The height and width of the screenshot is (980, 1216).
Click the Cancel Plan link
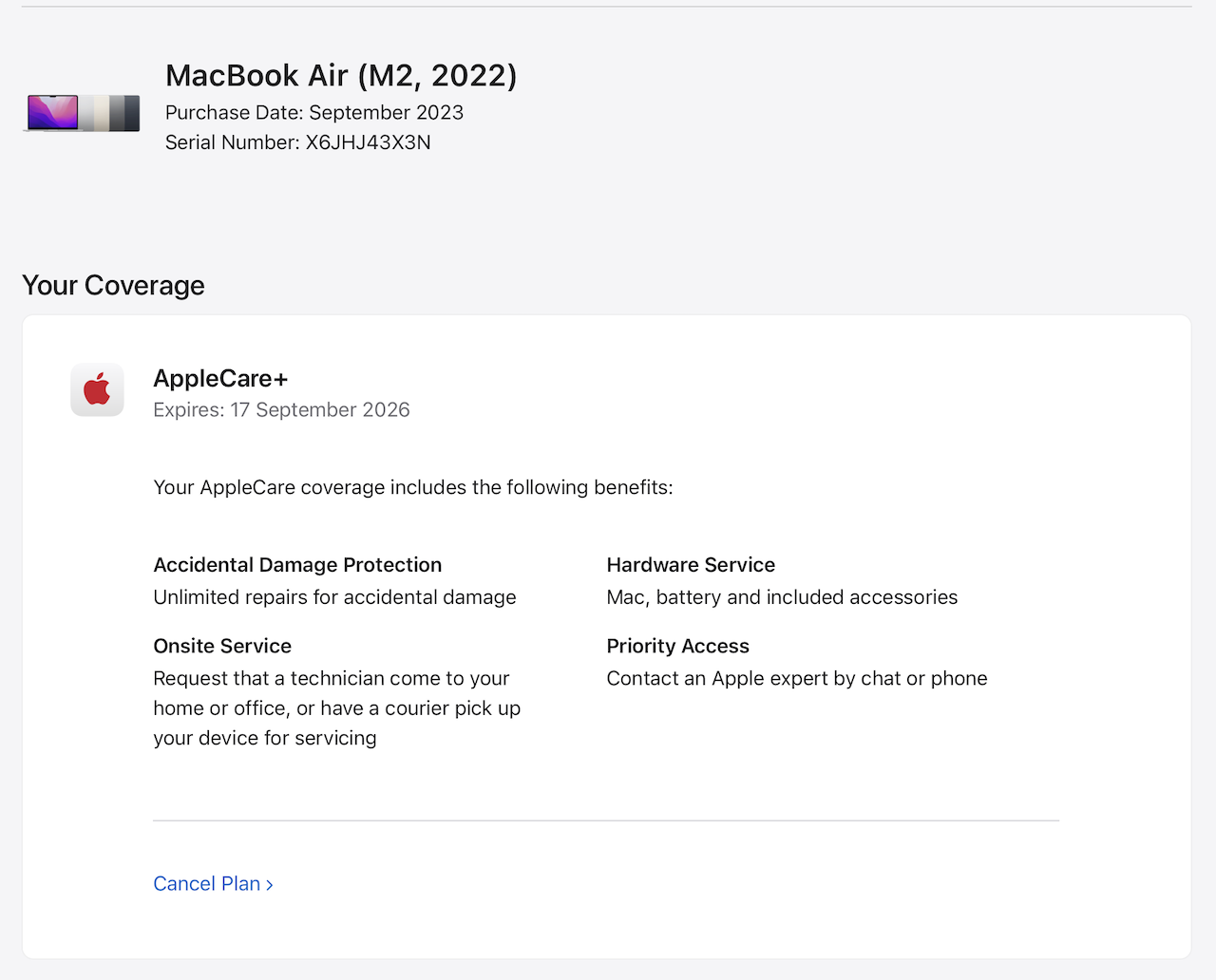coord(214,884)
